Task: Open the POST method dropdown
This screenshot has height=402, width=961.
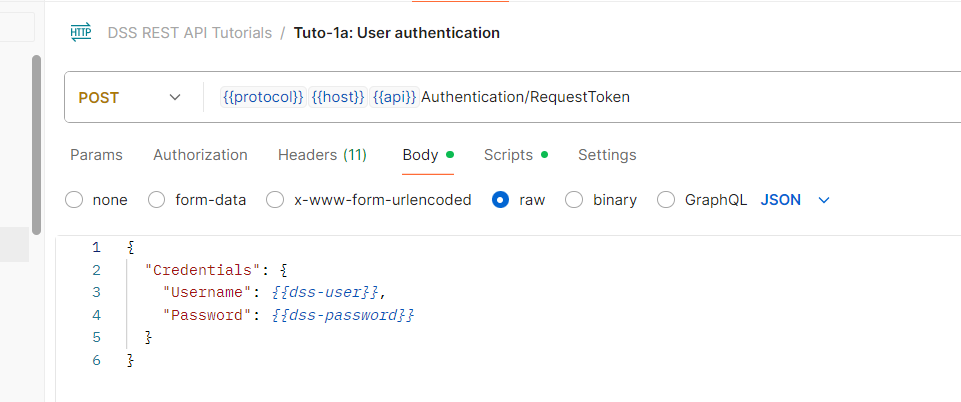Action: 130,97
